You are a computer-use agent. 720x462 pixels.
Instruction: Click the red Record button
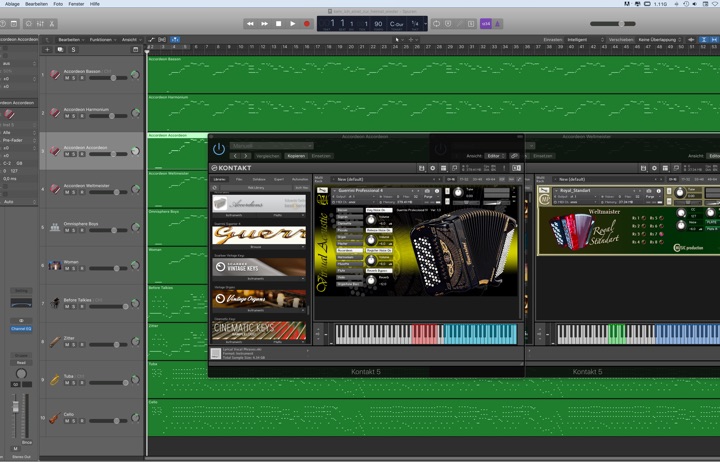coord(307,23)
